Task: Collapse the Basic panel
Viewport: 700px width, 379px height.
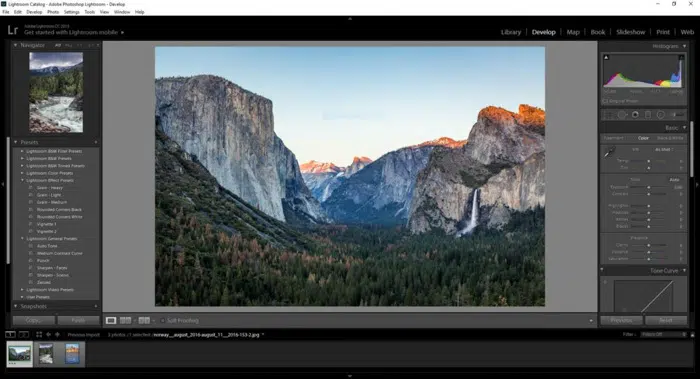Action: pos(684,128)
